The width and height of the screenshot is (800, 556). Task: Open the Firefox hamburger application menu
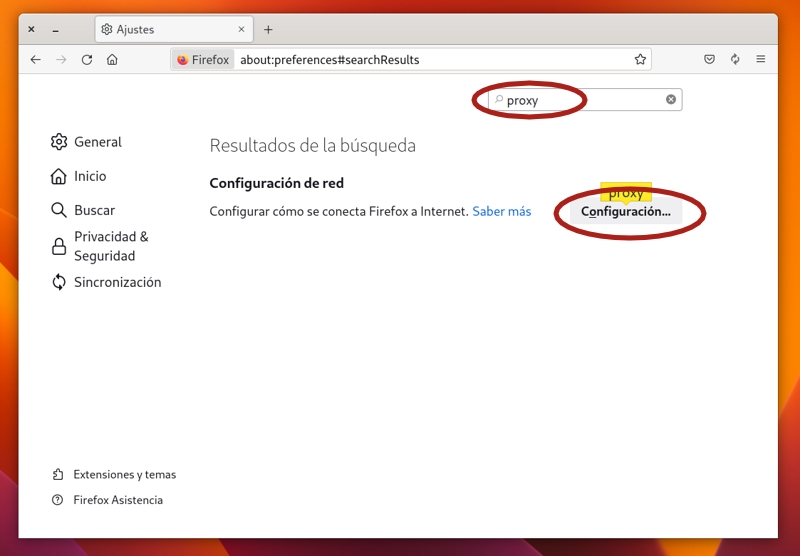tap(761, 59)
